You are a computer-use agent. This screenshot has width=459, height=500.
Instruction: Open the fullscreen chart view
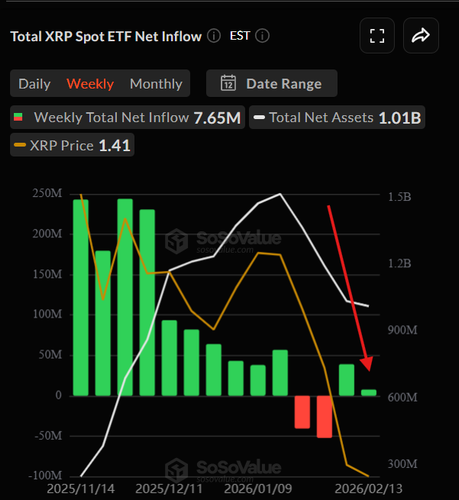[x=377, y=36]
